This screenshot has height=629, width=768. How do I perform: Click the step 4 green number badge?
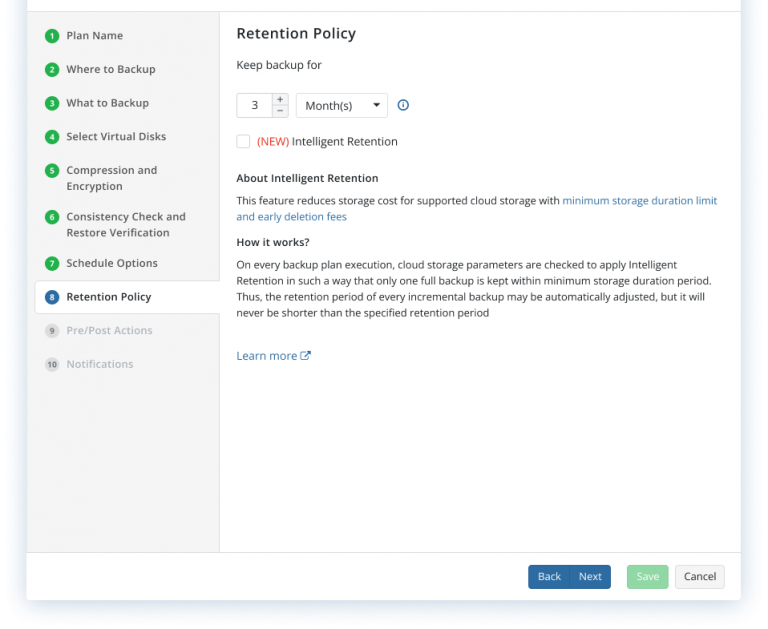click(52, 137)
